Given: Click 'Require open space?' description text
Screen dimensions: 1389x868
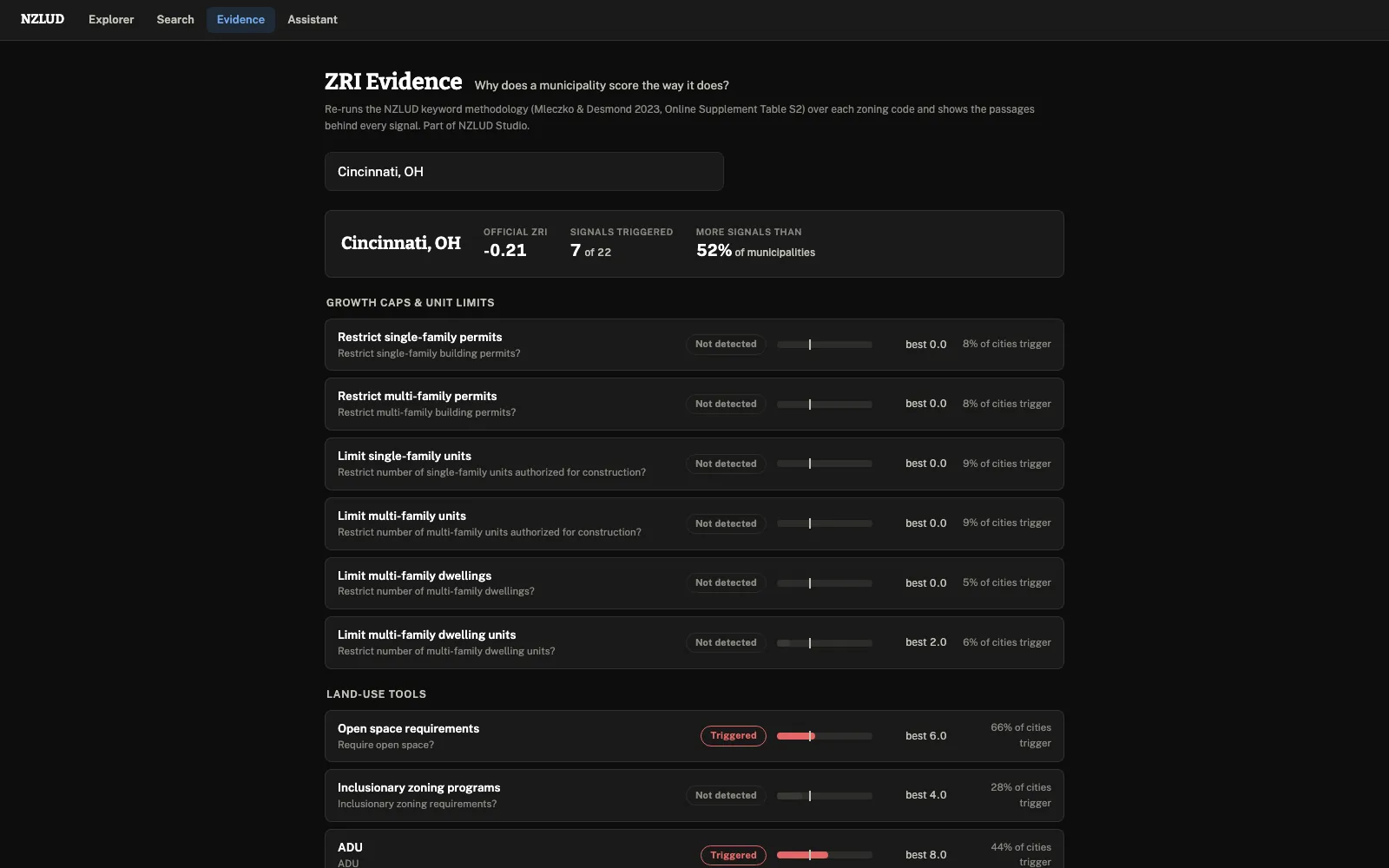Looking at the screenshot, I should point(385,745).
